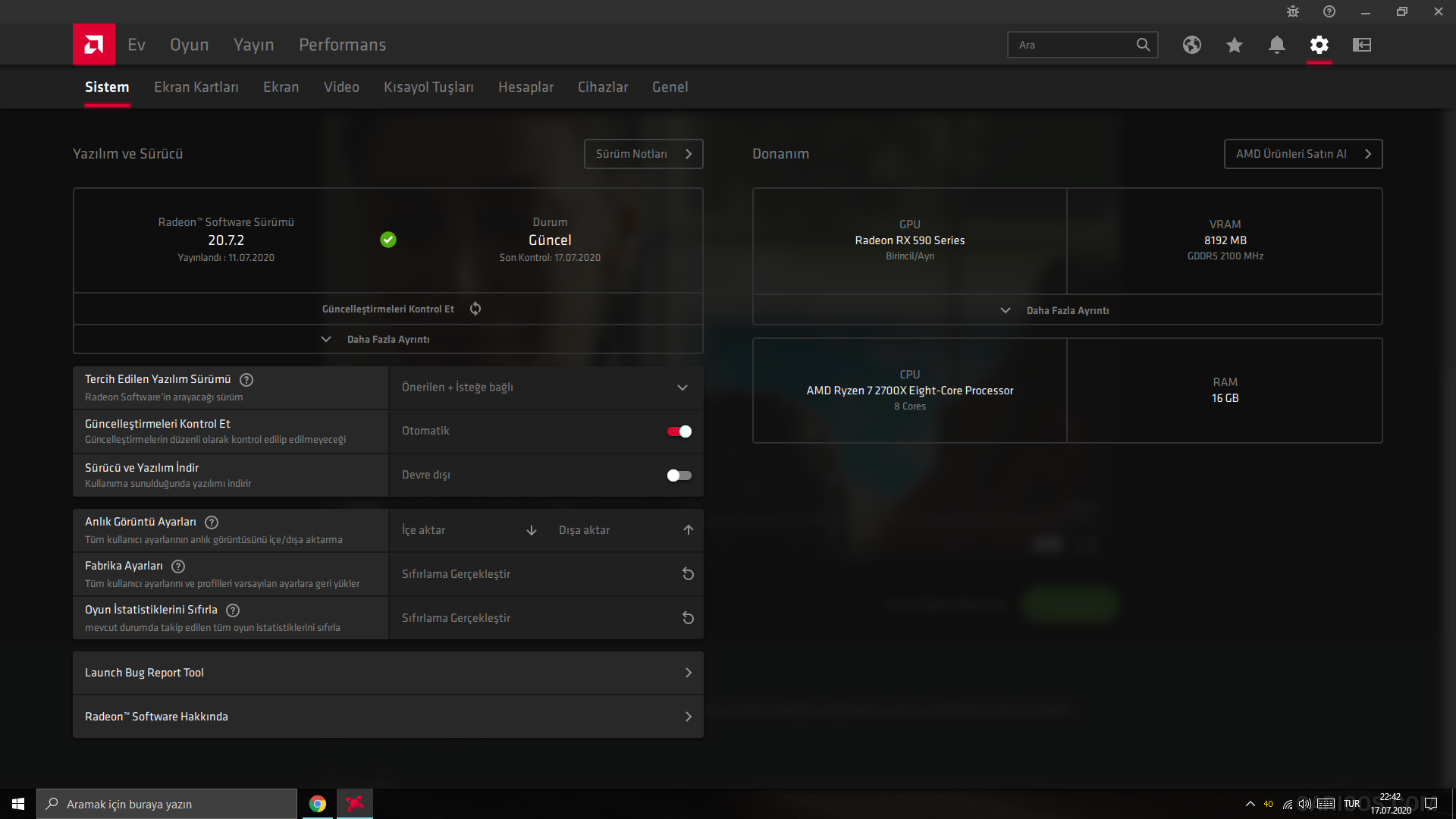Image resolution: width=1456 pixels, height=819 pixels.
Task: Go to Ev tab
Action: pos(136,45)
